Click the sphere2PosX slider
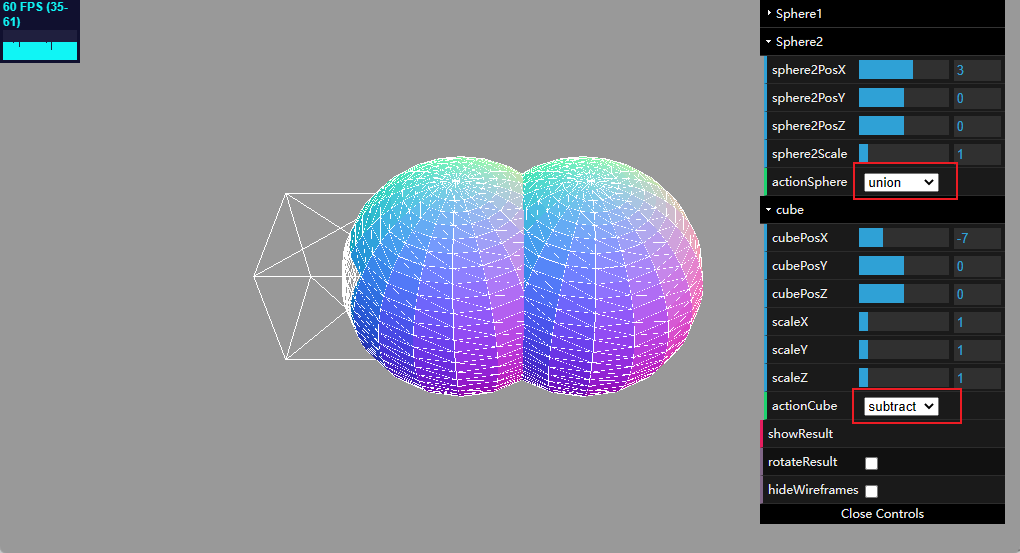1020x553 pixels. click(903, 70)
